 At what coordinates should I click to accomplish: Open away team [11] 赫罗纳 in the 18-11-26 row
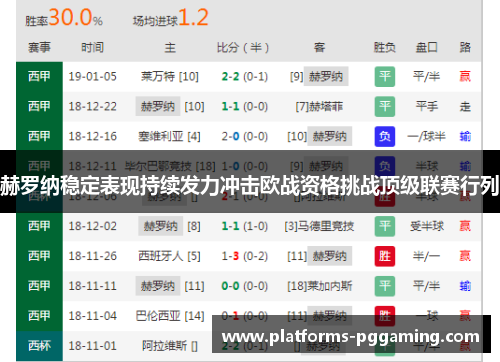click(319, 256)
